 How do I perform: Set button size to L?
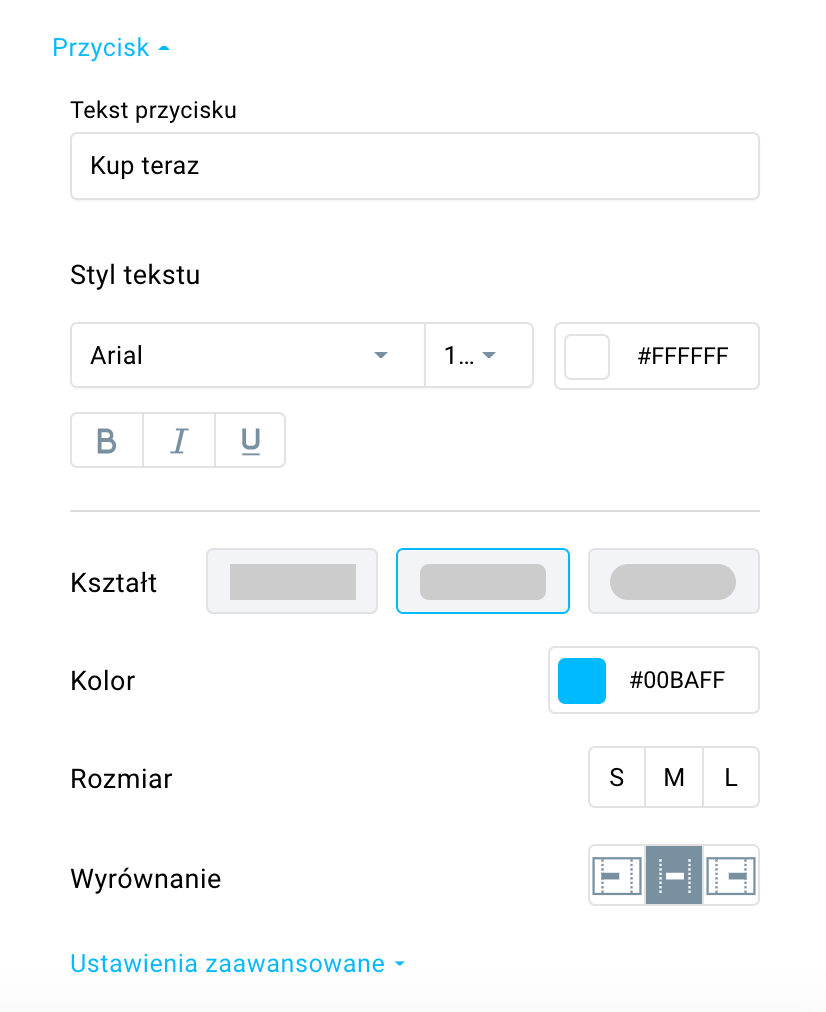pos(730,777)
